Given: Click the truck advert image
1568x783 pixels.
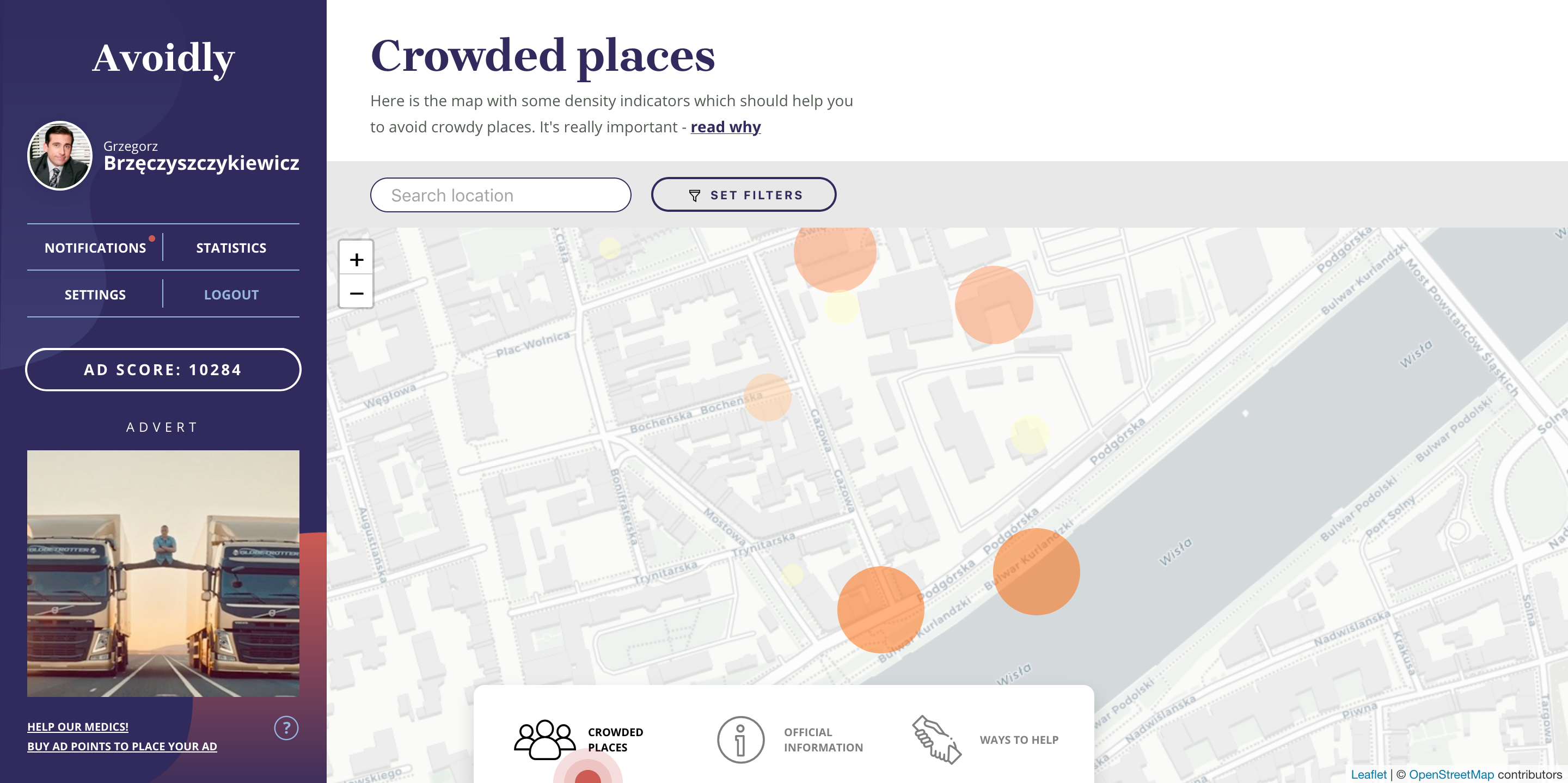Looking at the screenshot, I should click(x=163, y=573).
